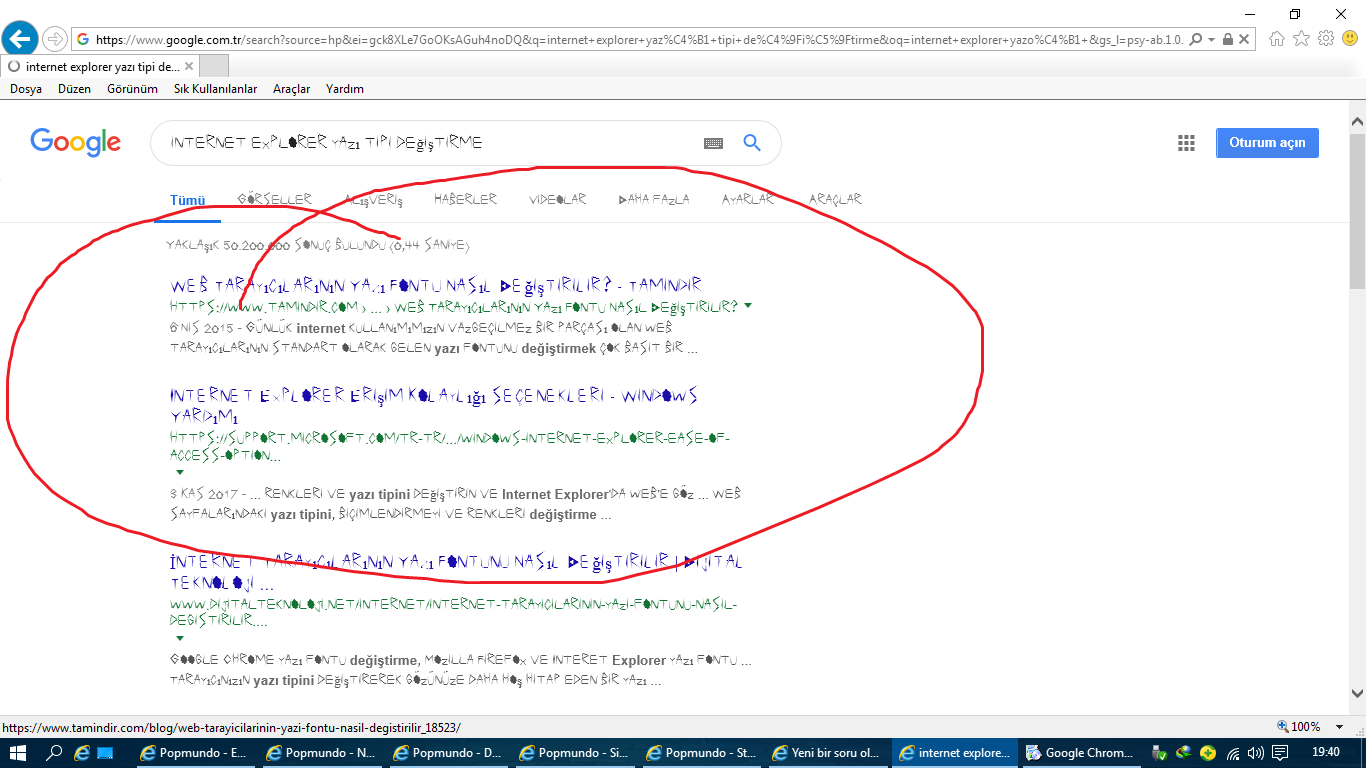Open Araçlar search tools under search bar
1366x768 pixels.
pos(835,200)
